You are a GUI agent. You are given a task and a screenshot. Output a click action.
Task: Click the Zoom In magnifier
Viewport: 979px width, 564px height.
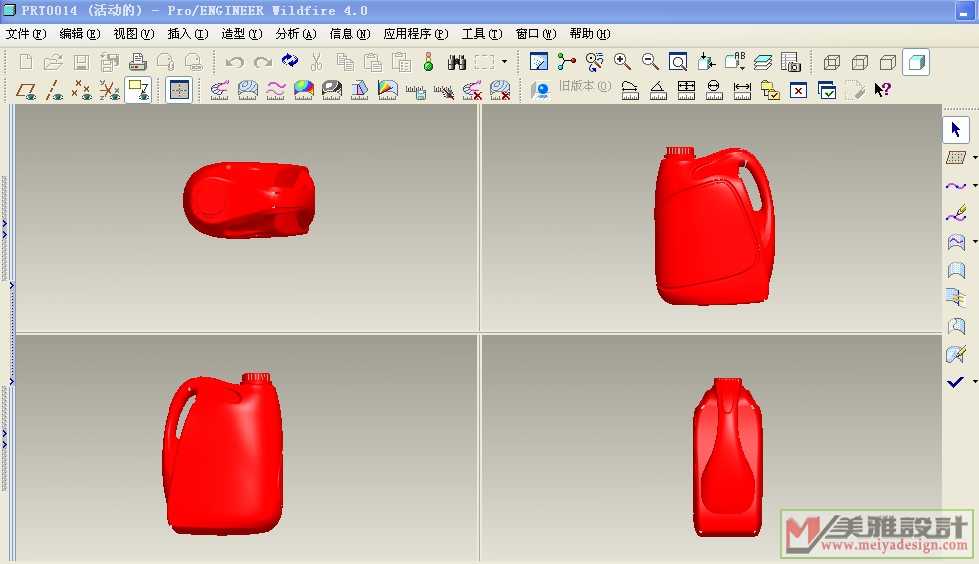coord(622,61)
